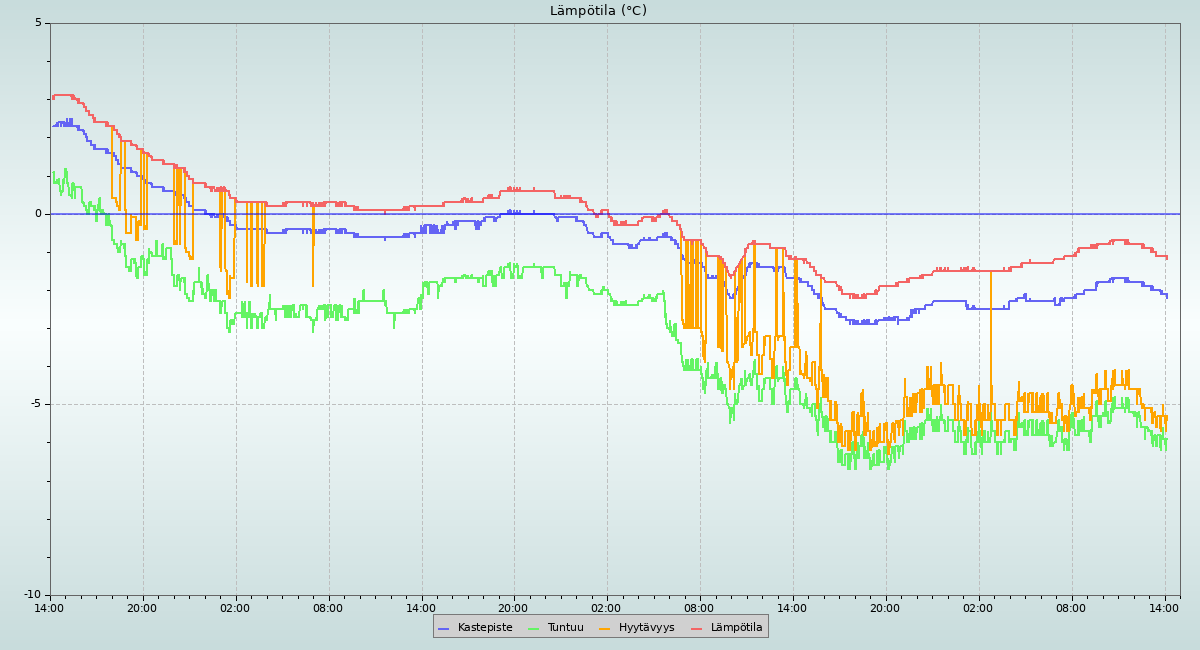Click the red Lämpötila legend line marker

click(x=697, y=628)
